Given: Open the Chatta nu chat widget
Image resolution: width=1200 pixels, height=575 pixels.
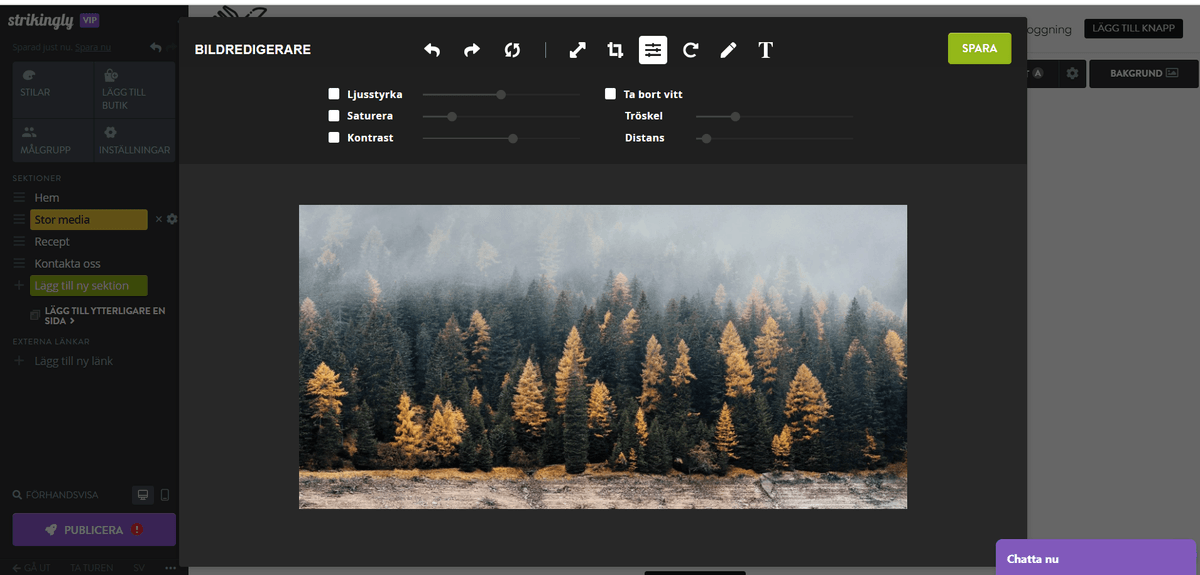Looking at the screenshot, I should 1095,558.
